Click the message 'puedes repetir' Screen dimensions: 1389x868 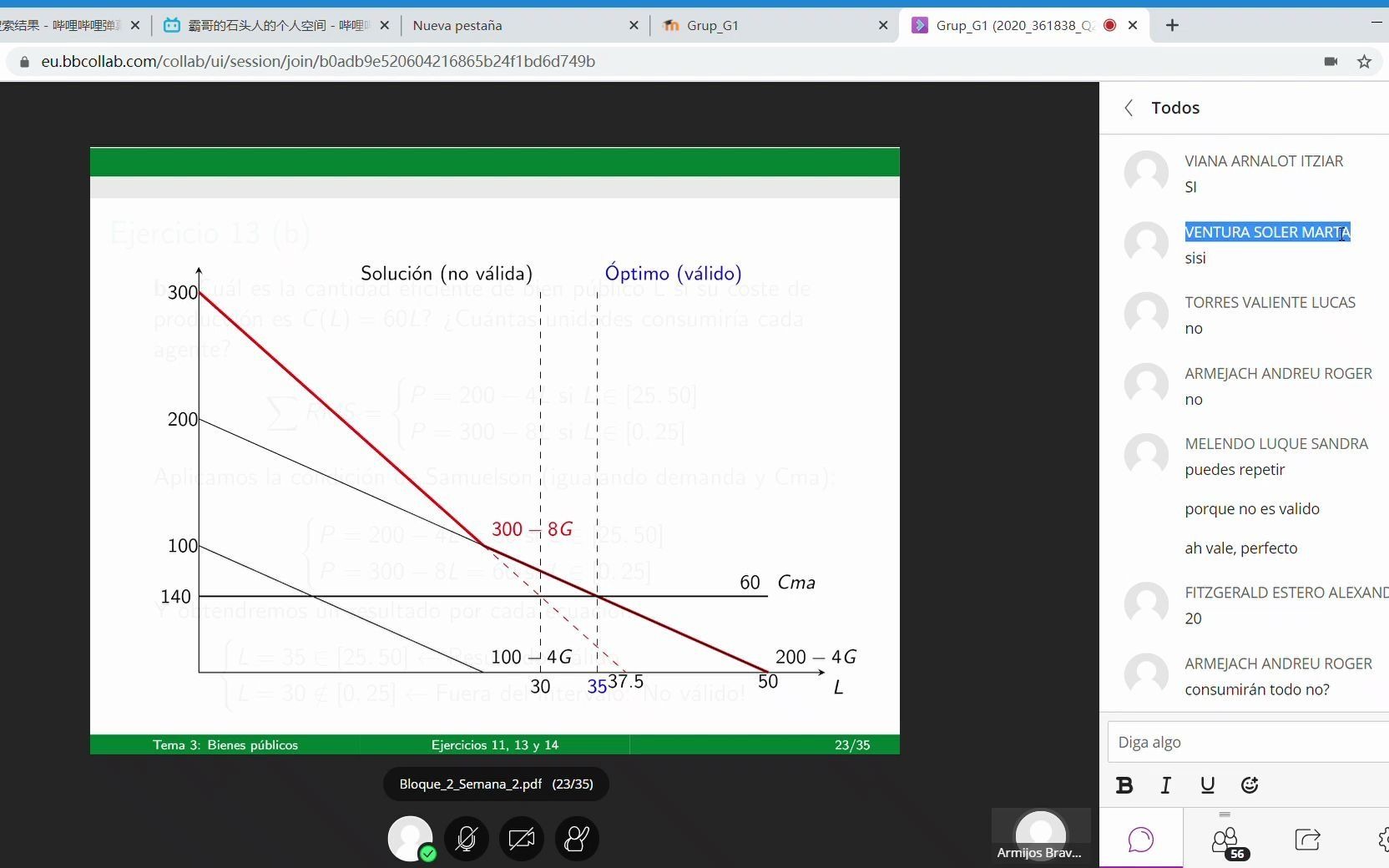tap(1235, 470)
